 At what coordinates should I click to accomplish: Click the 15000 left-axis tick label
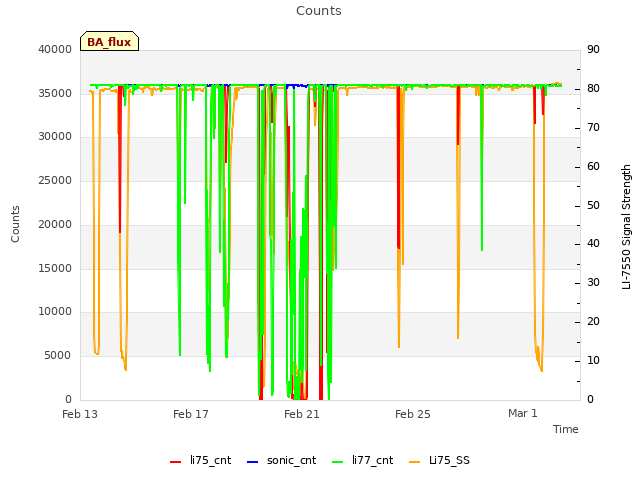55,268
